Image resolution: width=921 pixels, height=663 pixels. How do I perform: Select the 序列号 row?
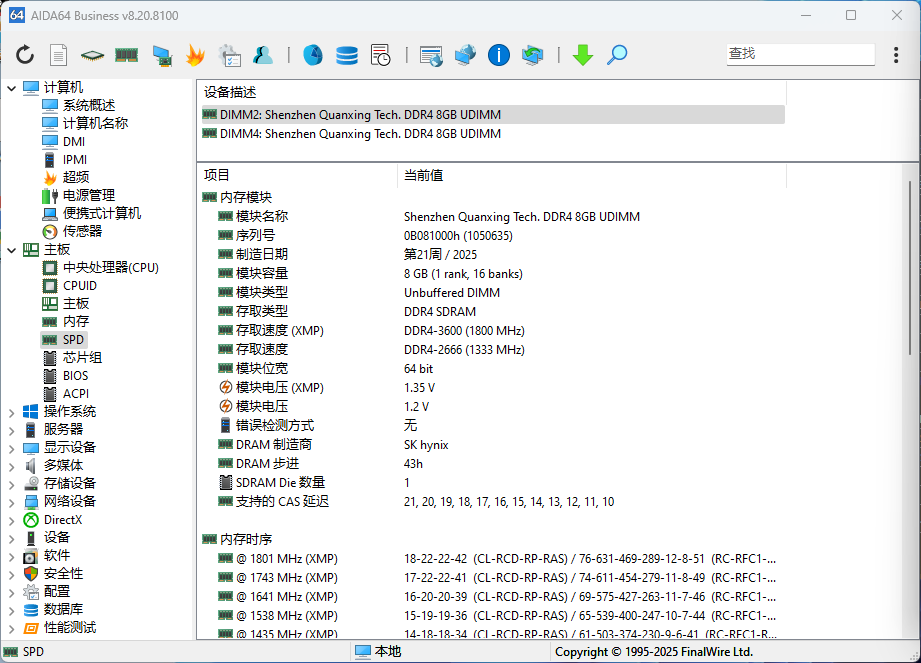[493, 235]
